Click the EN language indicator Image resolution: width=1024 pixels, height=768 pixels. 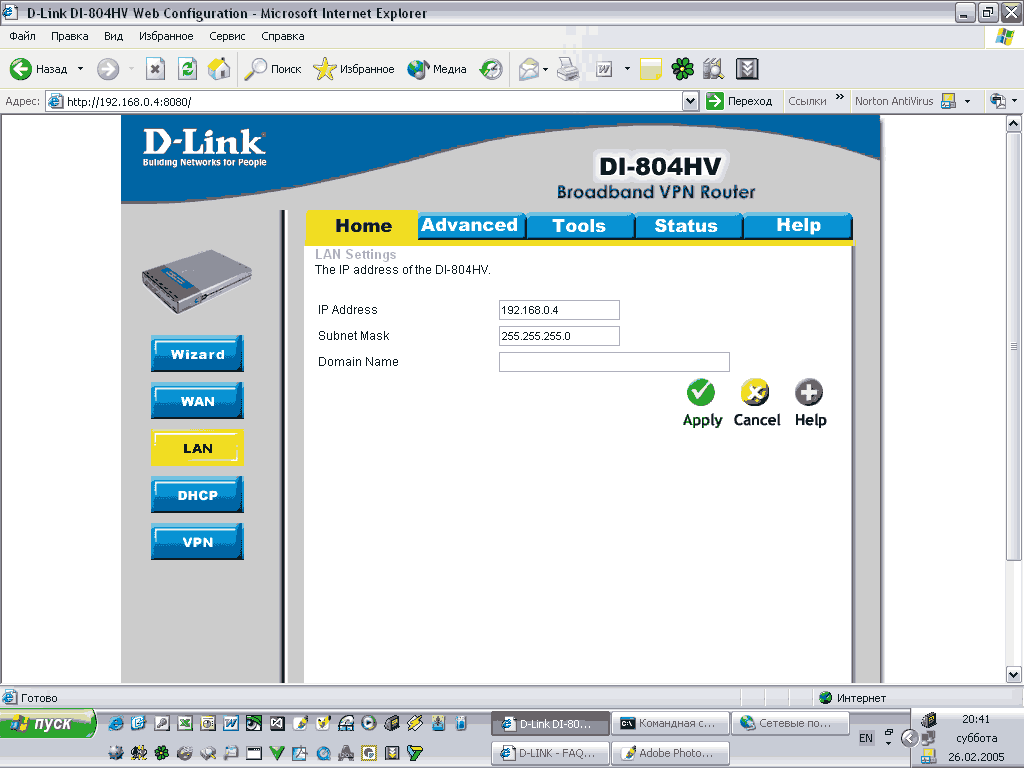(866, 738)
